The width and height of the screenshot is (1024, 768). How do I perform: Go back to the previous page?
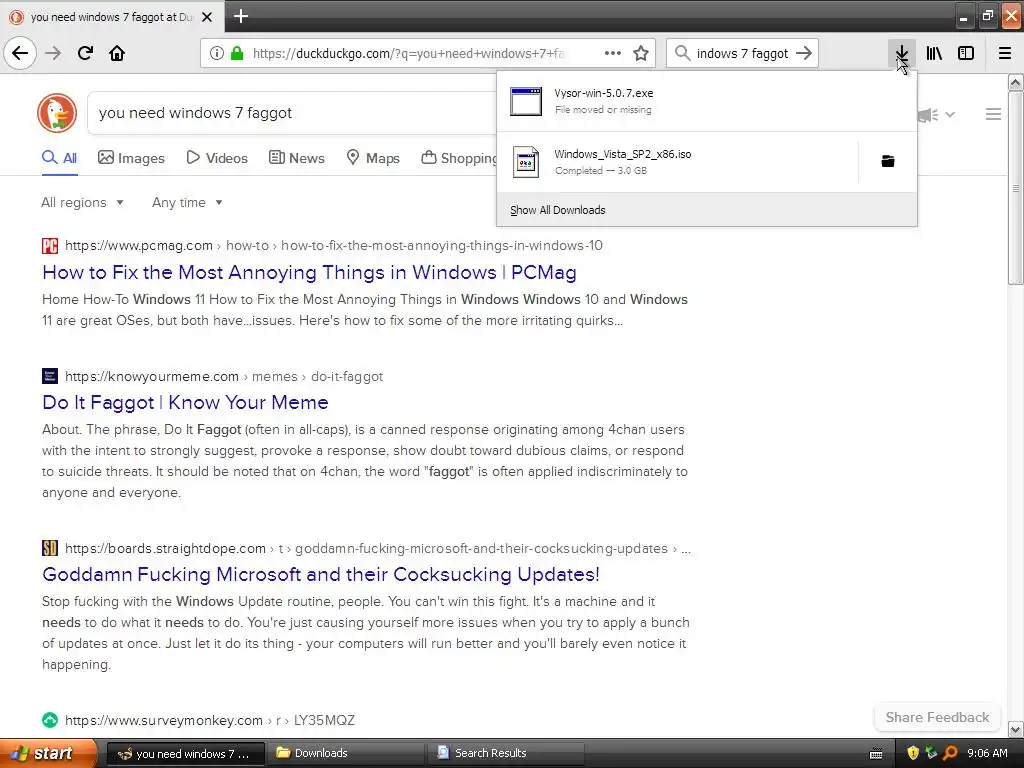pos(20,53)
